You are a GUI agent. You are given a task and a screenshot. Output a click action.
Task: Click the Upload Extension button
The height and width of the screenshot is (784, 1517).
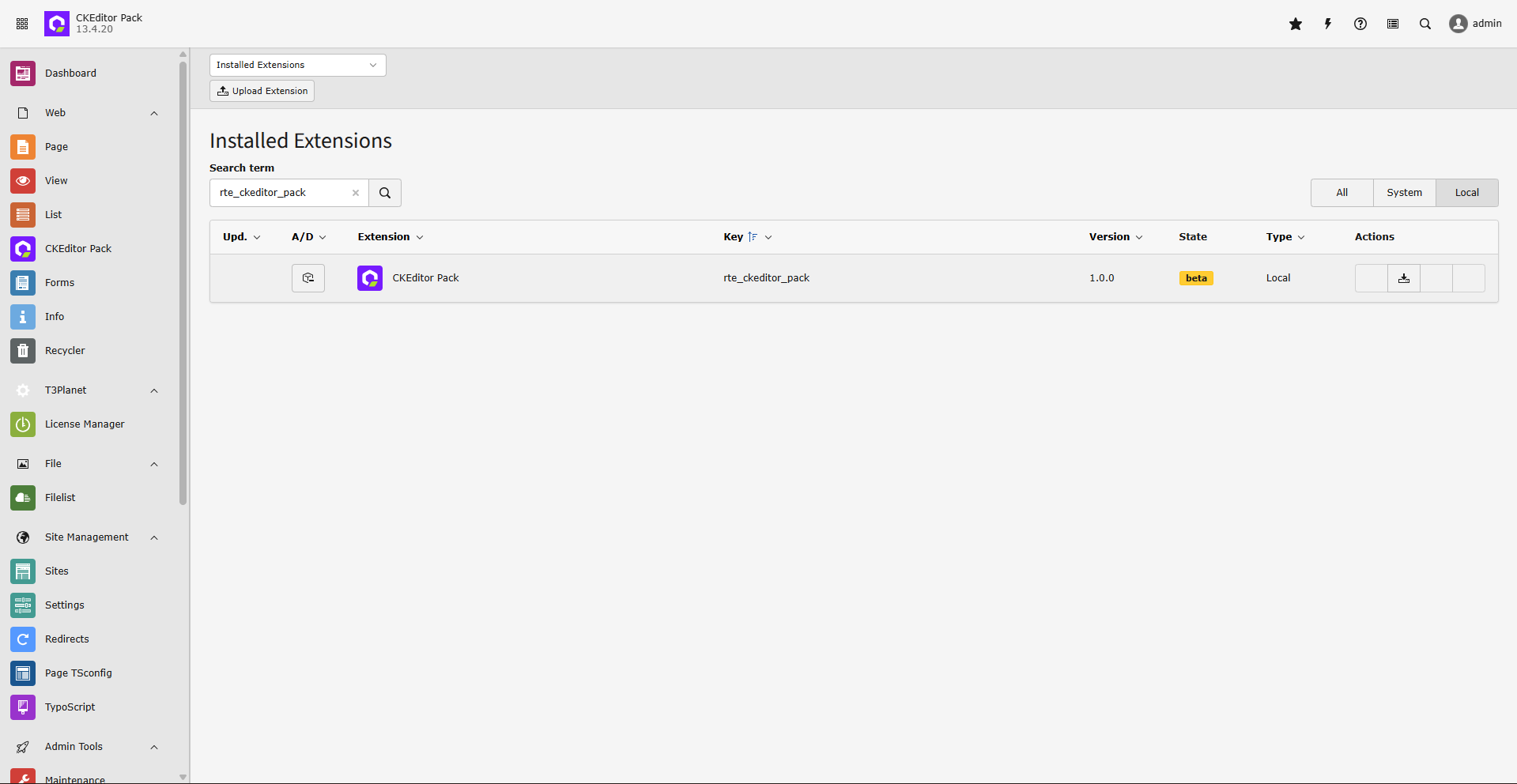click(262, 91)
